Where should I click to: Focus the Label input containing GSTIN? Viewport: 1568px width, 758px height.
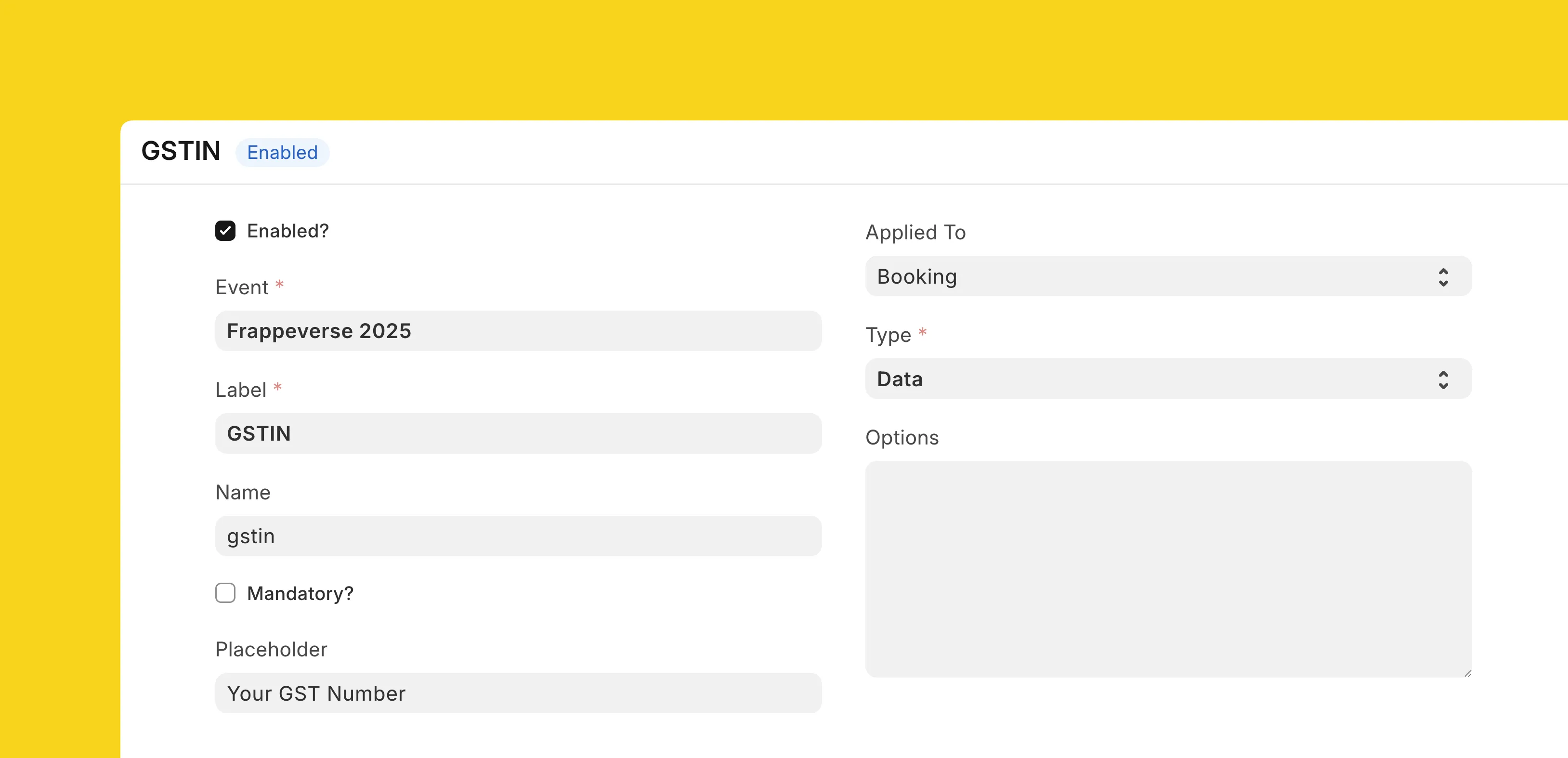pos(518,433)
